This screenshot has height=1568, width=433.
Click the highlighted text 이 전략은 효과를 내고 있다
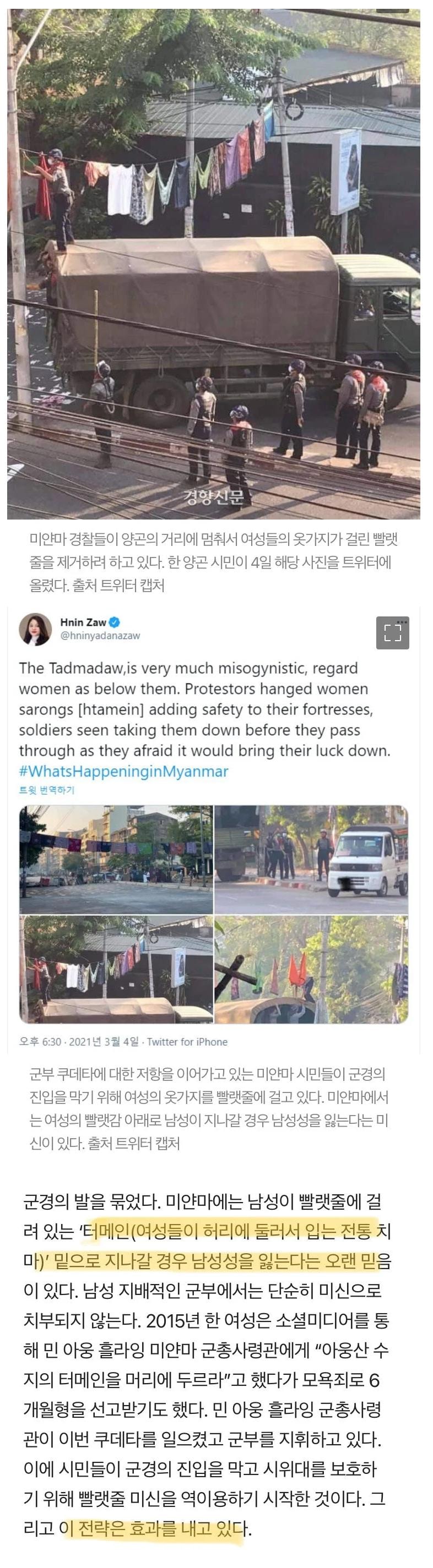(x=155, y=1528)
